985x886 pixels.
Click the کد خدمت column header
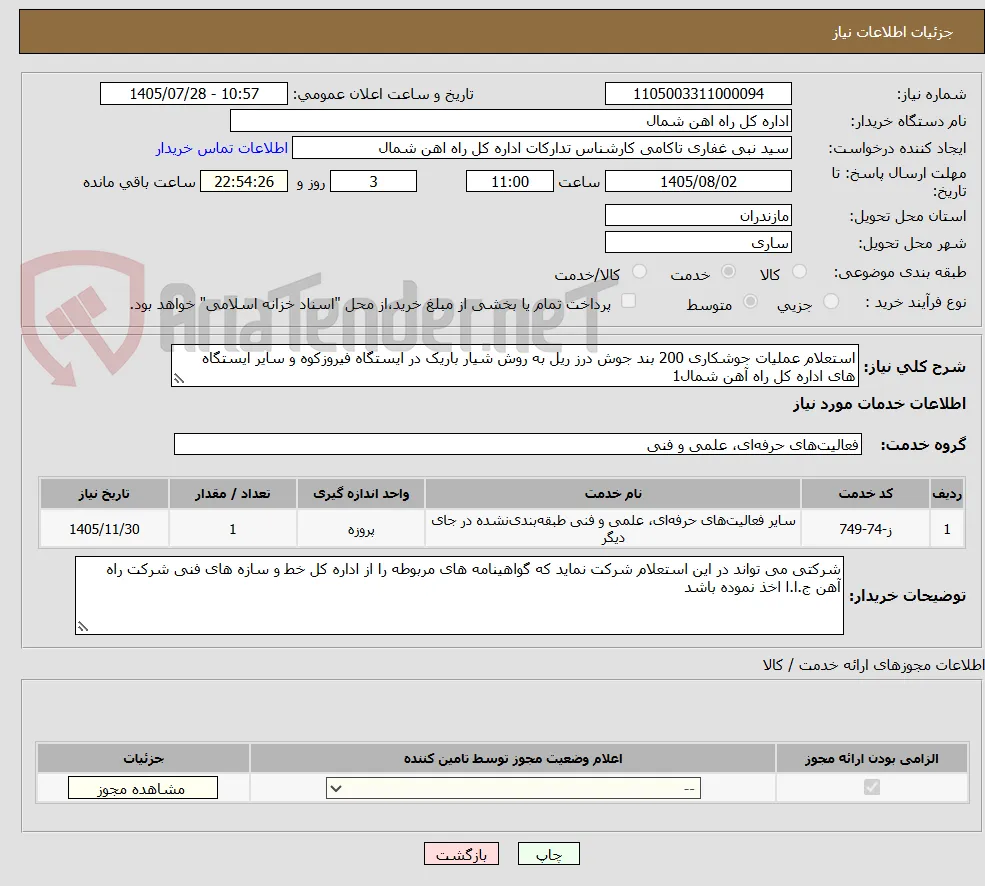(865, 493)
